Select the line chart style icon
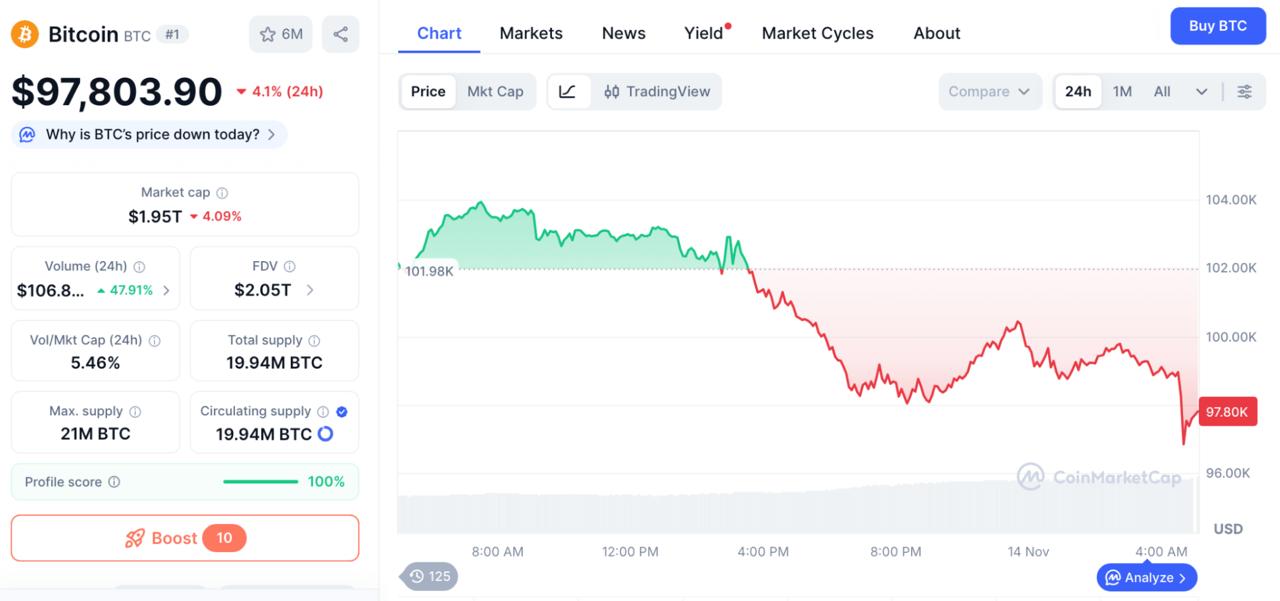The height and width of the screenshot is (601, 1280). tap(567, 92)
